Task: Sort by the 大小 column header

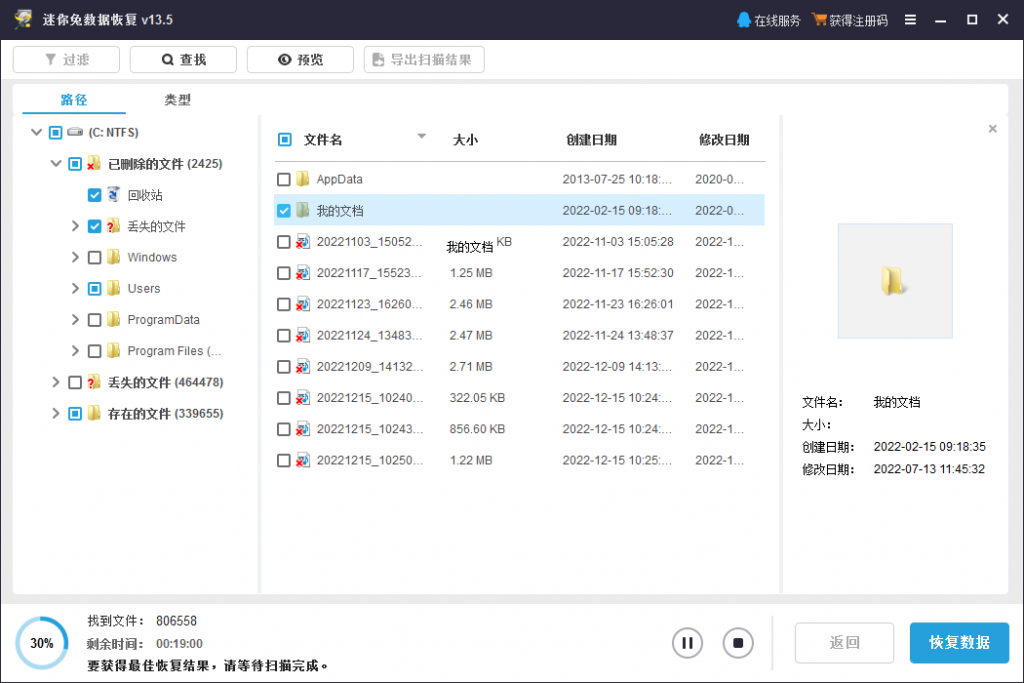Action: pyautogui.click(x=465, y=140)
